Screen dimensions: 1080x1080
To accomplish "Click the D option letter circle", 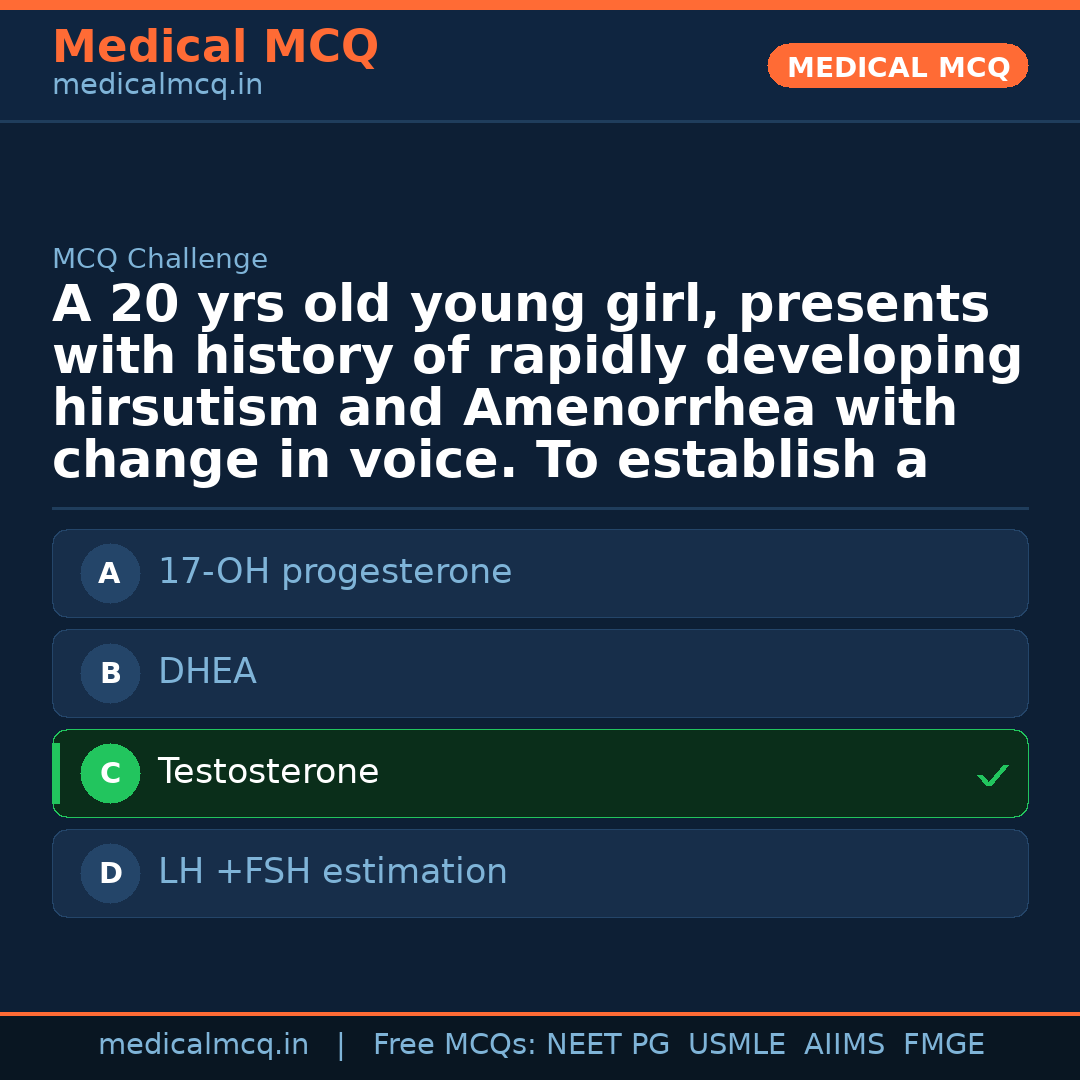I will tap(110, 873).
